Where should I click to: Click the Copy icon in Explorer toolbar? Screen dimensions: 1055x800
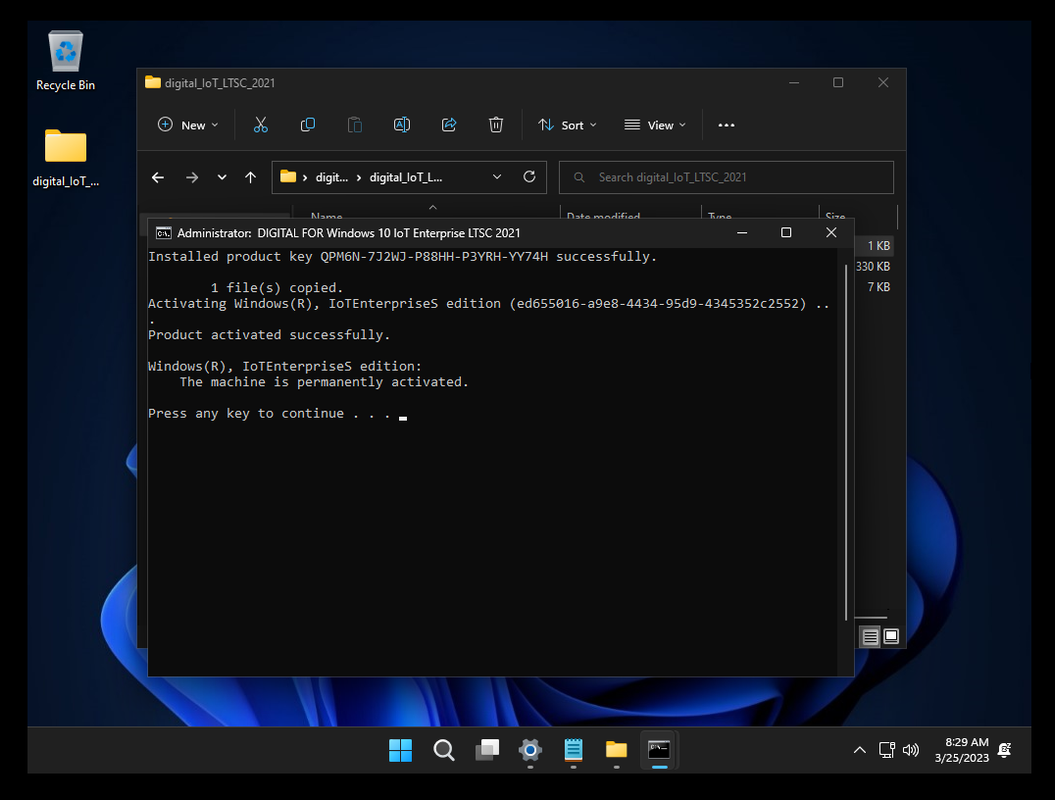pyautogui.click(x=307, y=125)
